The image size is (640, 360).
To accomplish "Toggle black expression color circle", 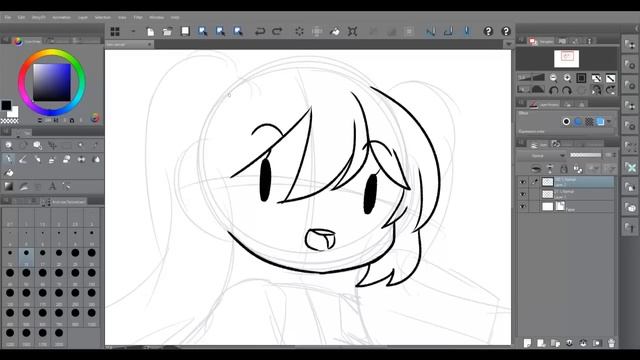I will [566, 121].
